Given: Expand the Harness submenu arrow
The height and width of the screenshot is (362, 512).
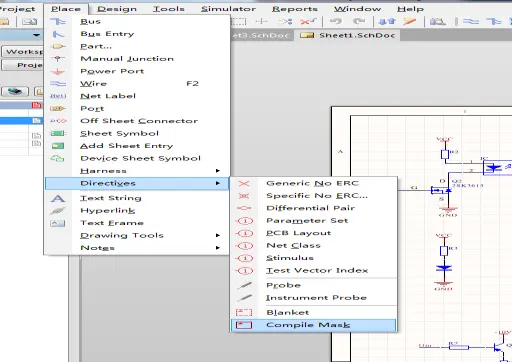Looking at the screenshot, I should point(218,171).
